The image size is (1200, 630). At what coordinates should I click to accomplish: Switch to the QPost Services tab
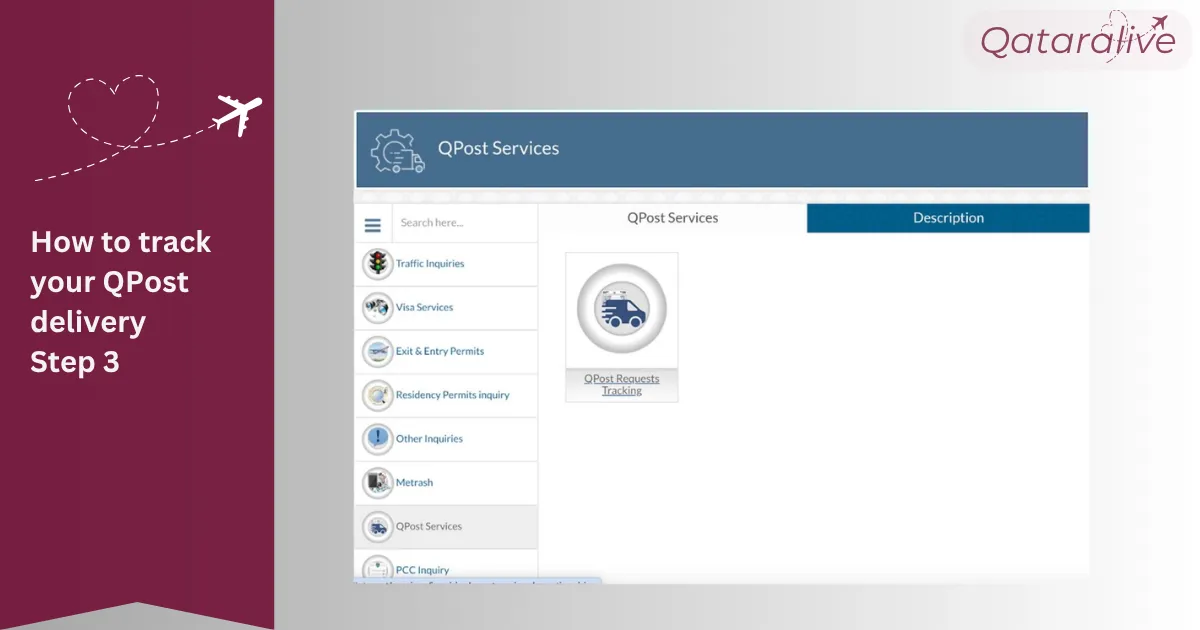673,218
